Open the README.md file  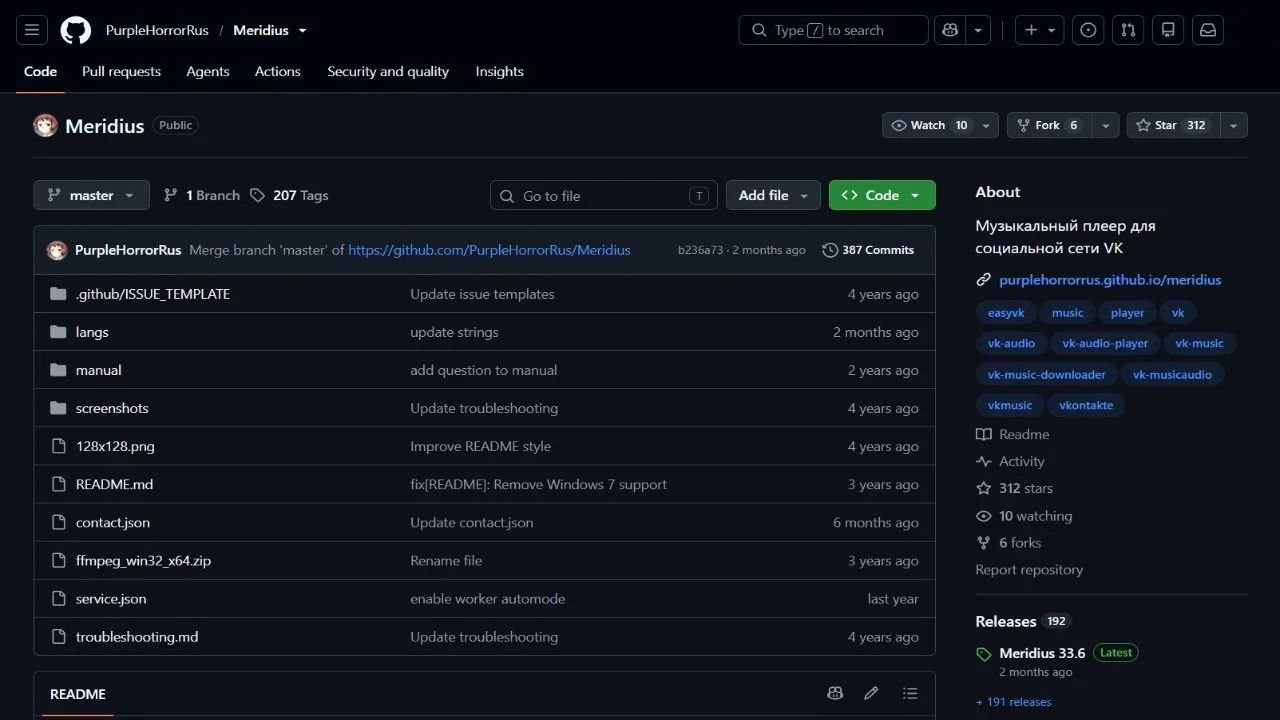point(115,484)
